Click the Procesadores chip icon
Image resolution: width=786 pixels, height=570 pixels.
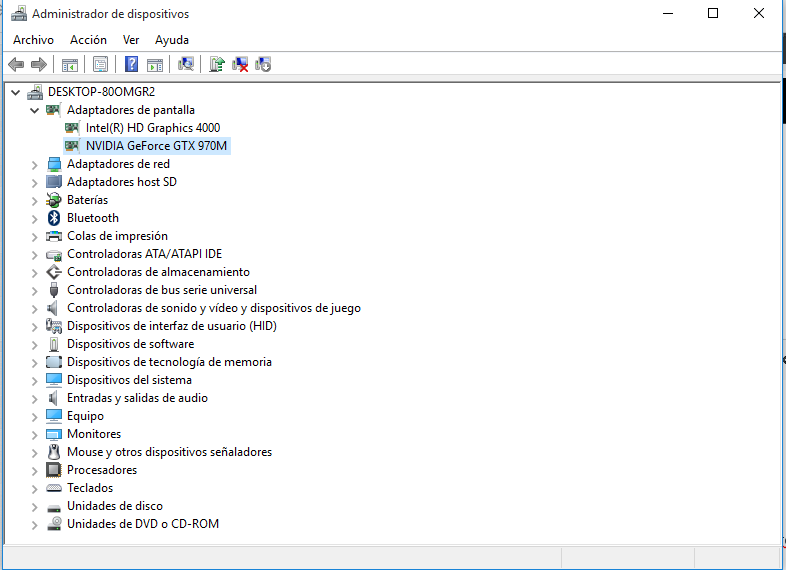point(54,470)
